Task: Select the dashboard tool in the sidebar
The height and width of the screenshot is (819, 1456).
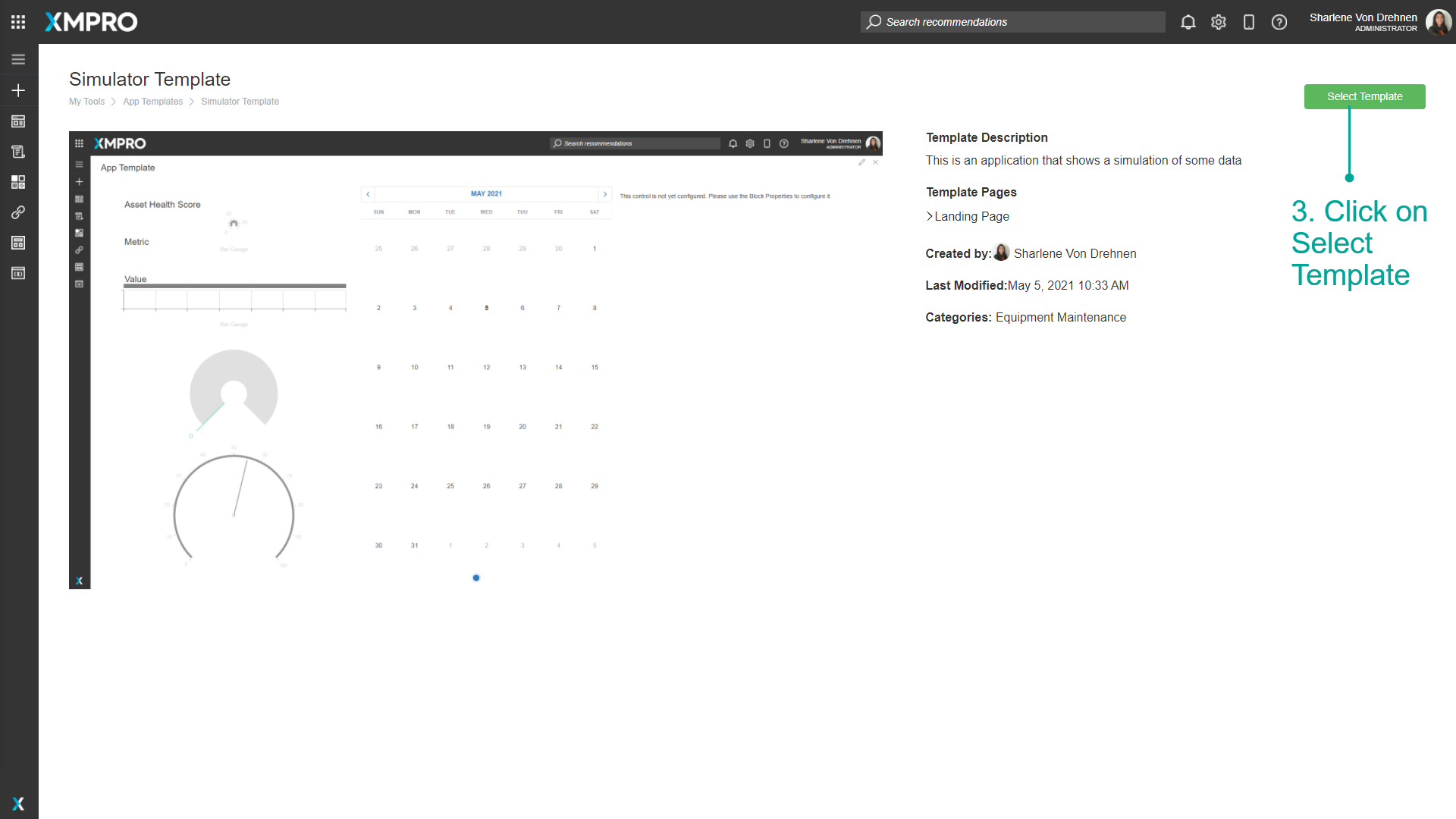Action: 18,121
